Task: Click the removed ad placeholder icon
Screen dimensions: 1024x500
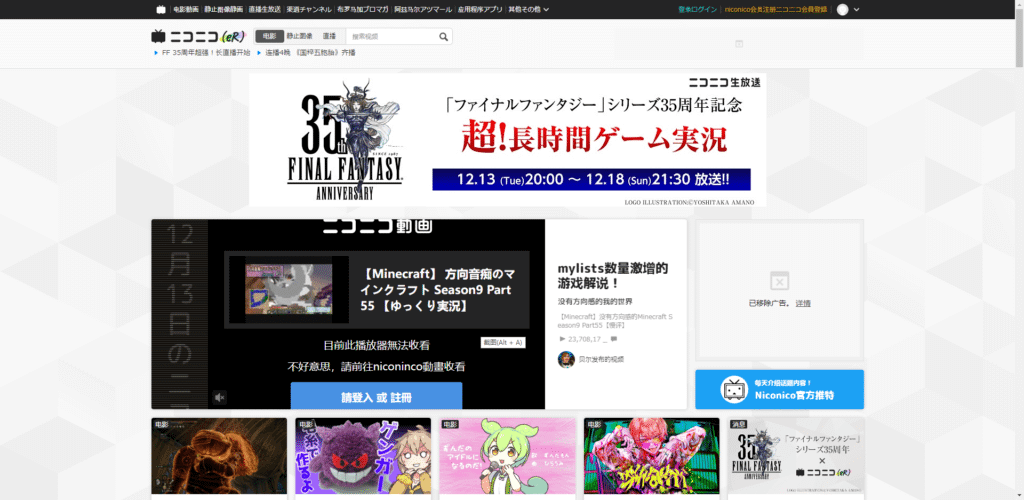Action: coord(779,281)
